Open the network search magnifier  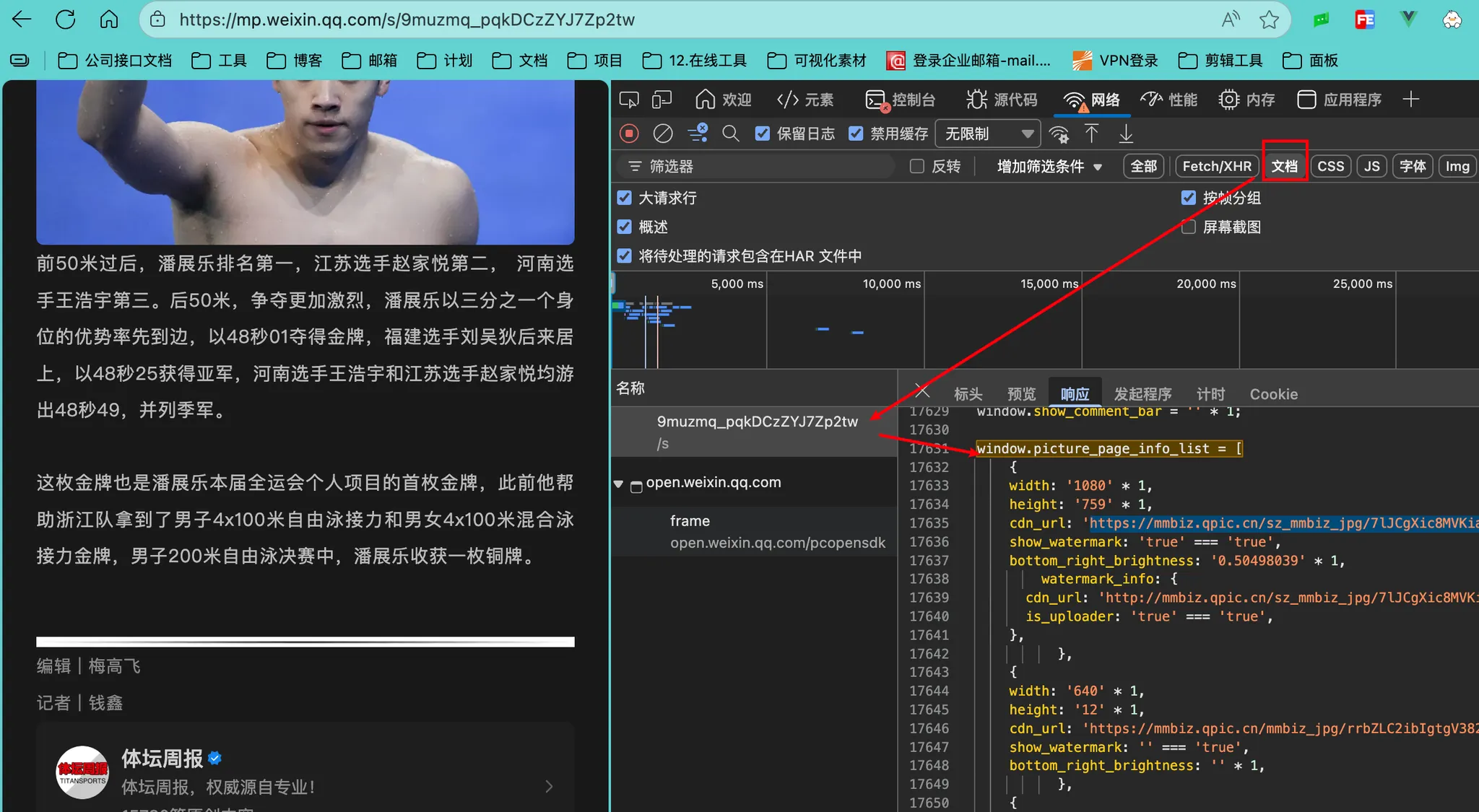point(730,134)
